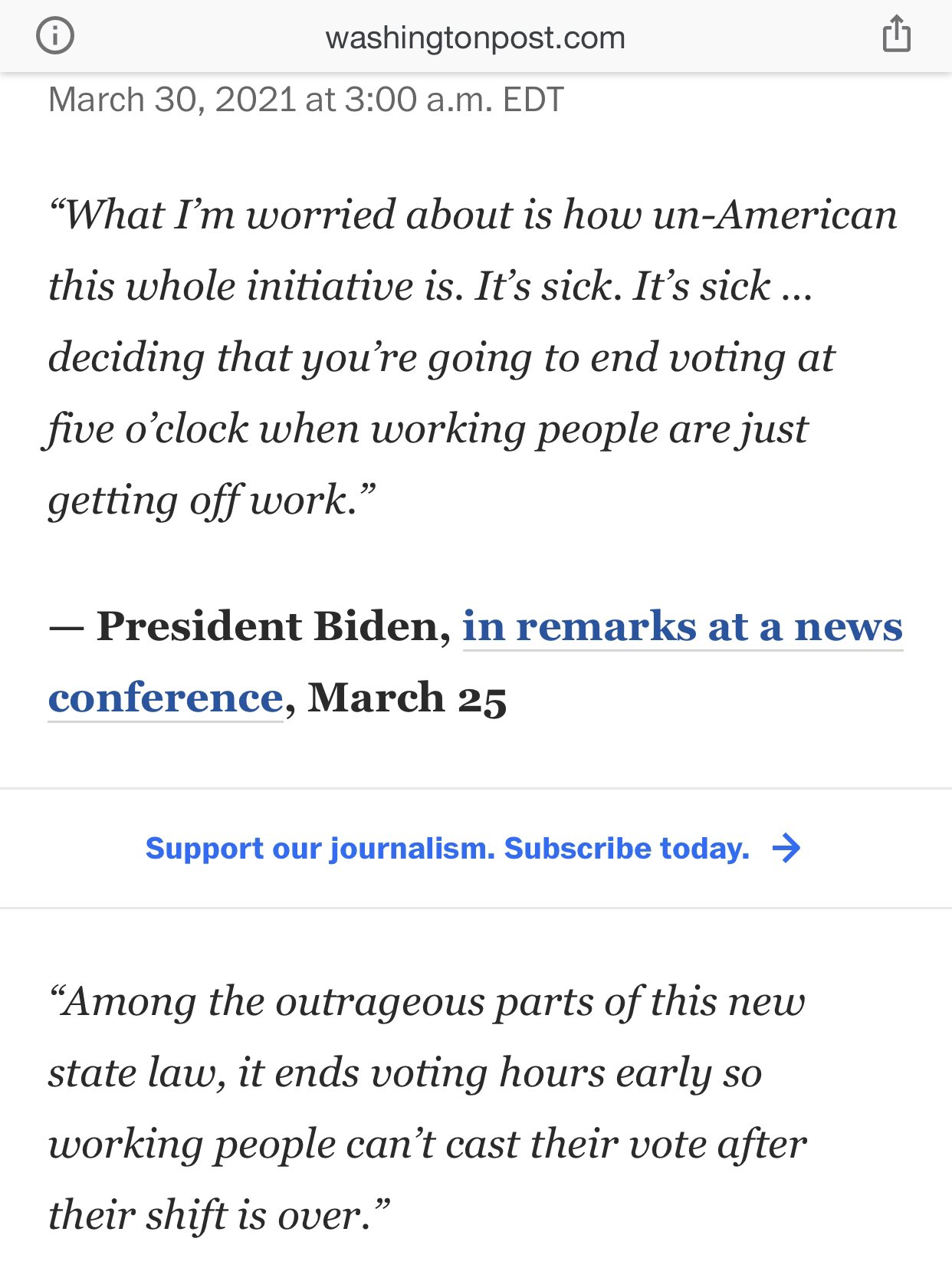
Task: Open the share sheet icon
Action: 896,35
